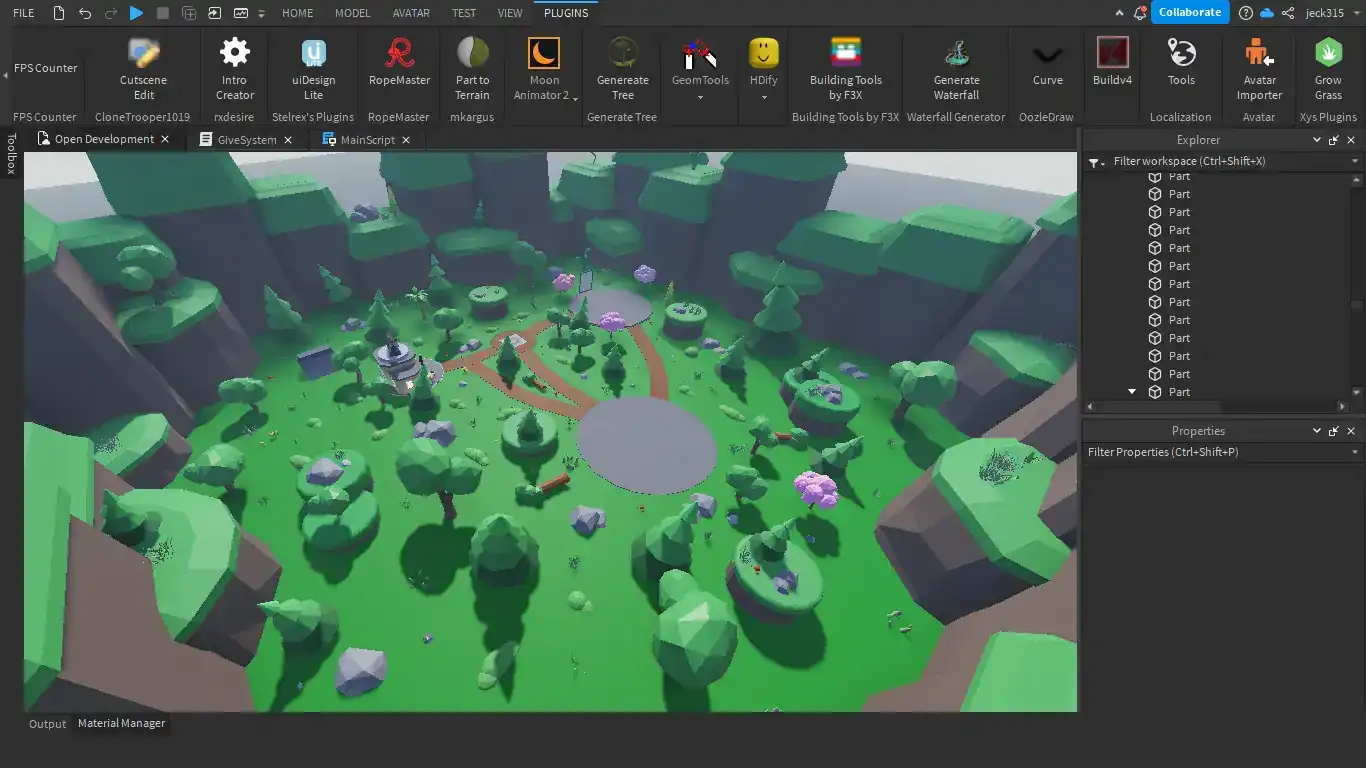1366x768 pixels.
Task: Open Building Tools by F3X
Action: click(846, 69)
